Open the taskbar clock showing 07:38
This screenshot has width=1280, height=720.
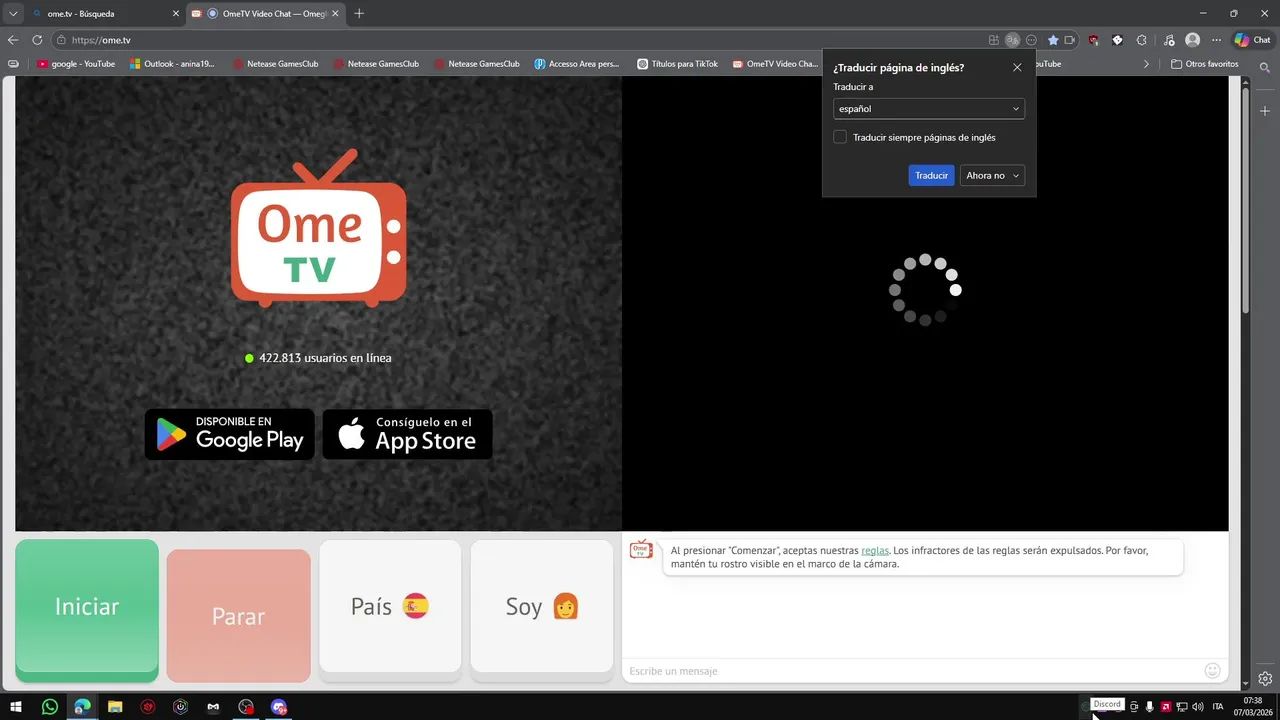click(1253, 707)
